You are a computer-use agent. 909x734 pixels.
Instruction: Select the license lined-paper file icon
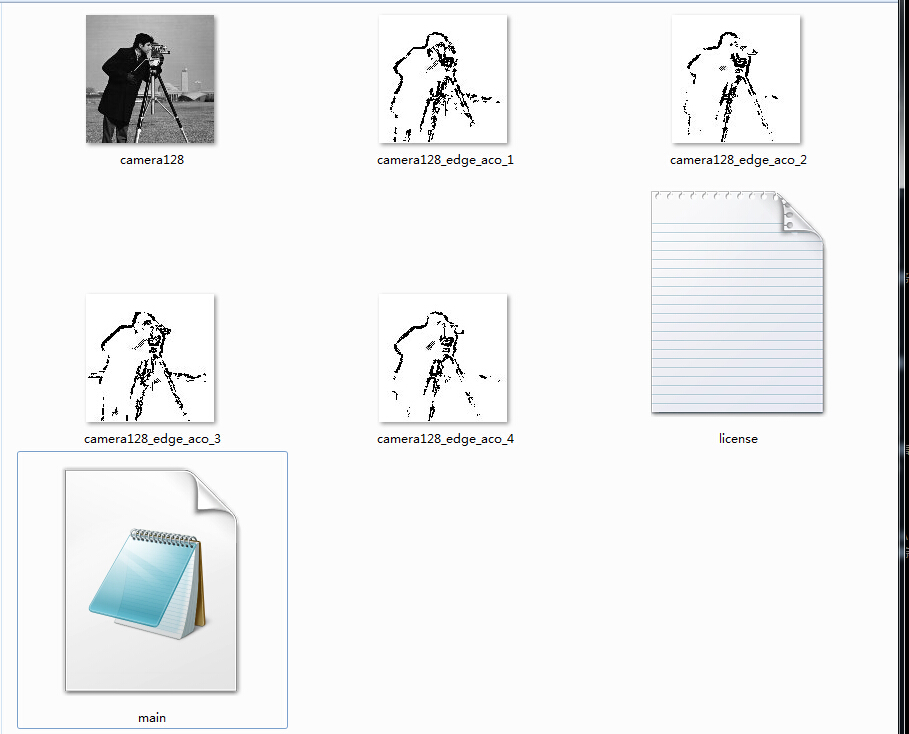point(737,302)
